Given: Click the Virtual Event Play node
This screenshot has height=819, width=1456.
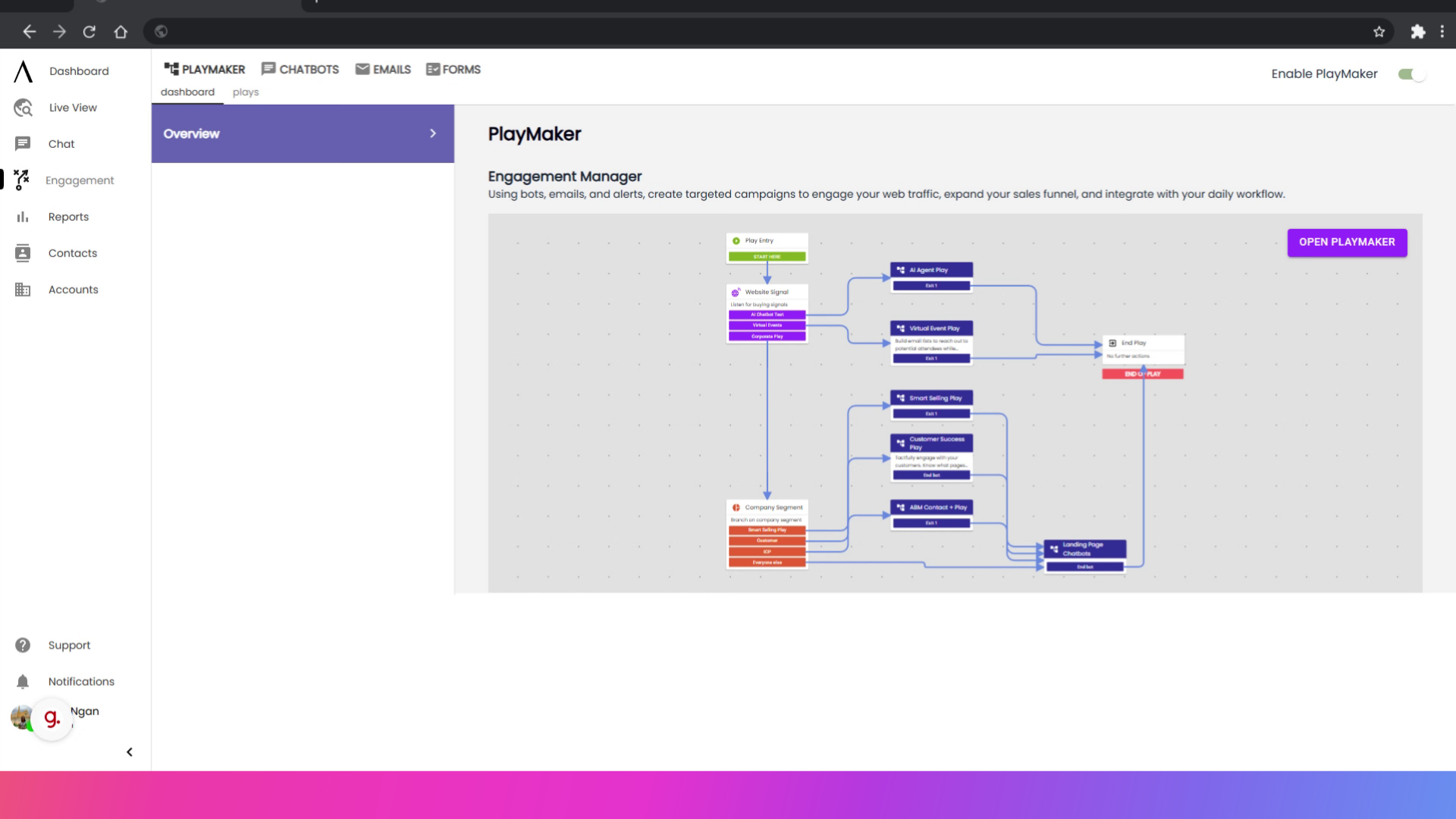Looking at the screenshot, I should pyautogui.click(x=931, y=343).
